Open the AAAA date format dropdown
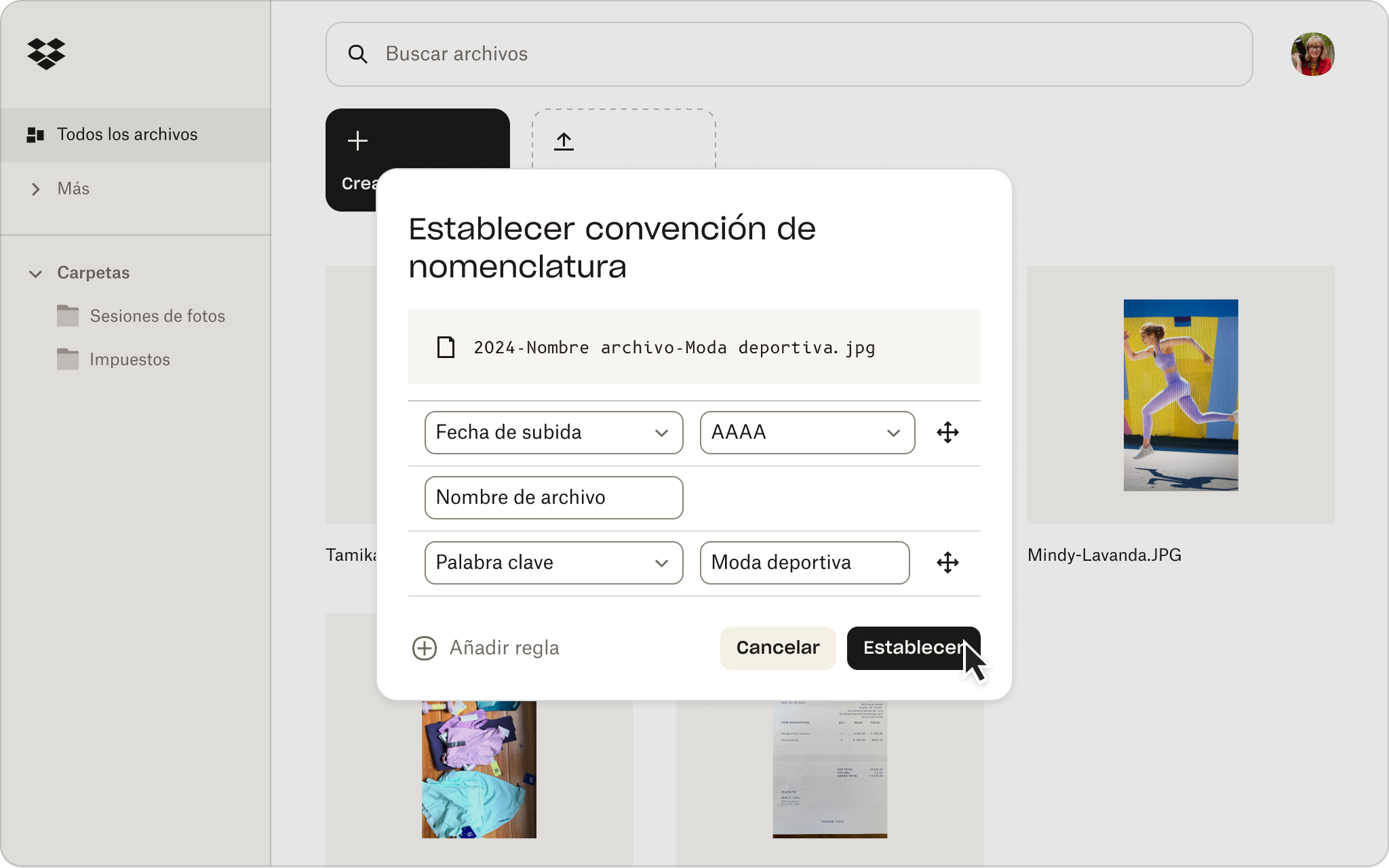This screenshot has height=868, width=1389. (x=807, y=433)
